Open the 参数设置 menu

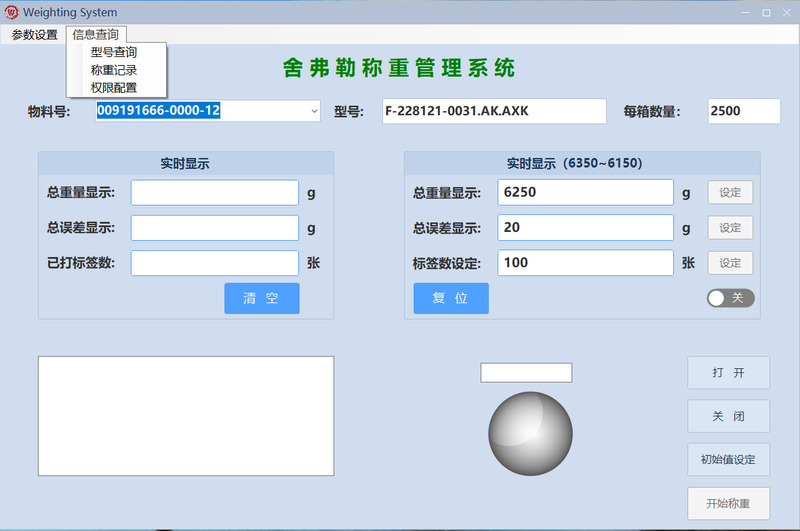[x=34, y=35]
